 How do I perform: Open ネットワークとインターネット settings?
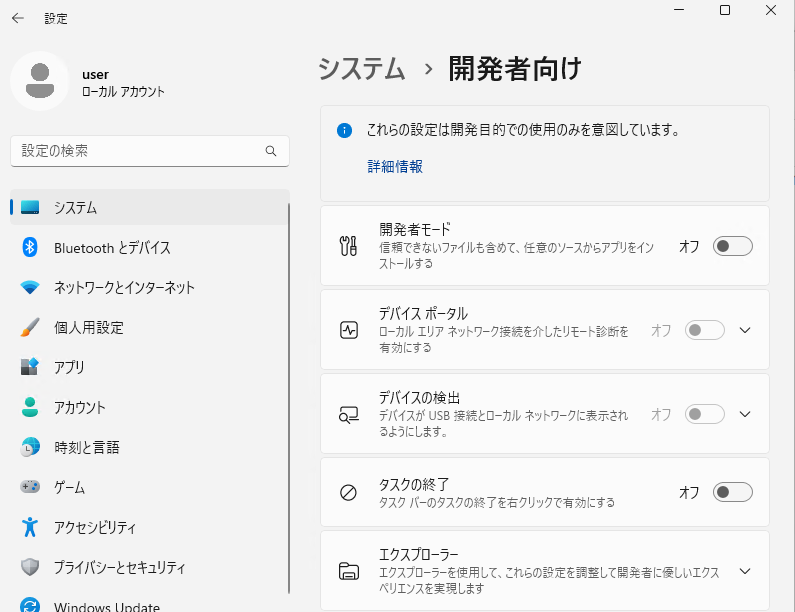[x=124, y=287]
